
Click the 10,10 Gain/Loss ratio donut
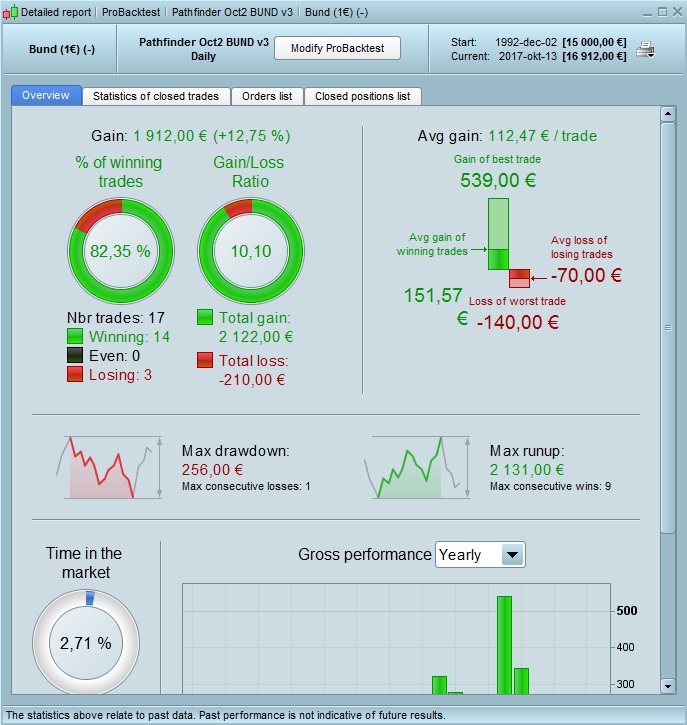tap(251, 251)
